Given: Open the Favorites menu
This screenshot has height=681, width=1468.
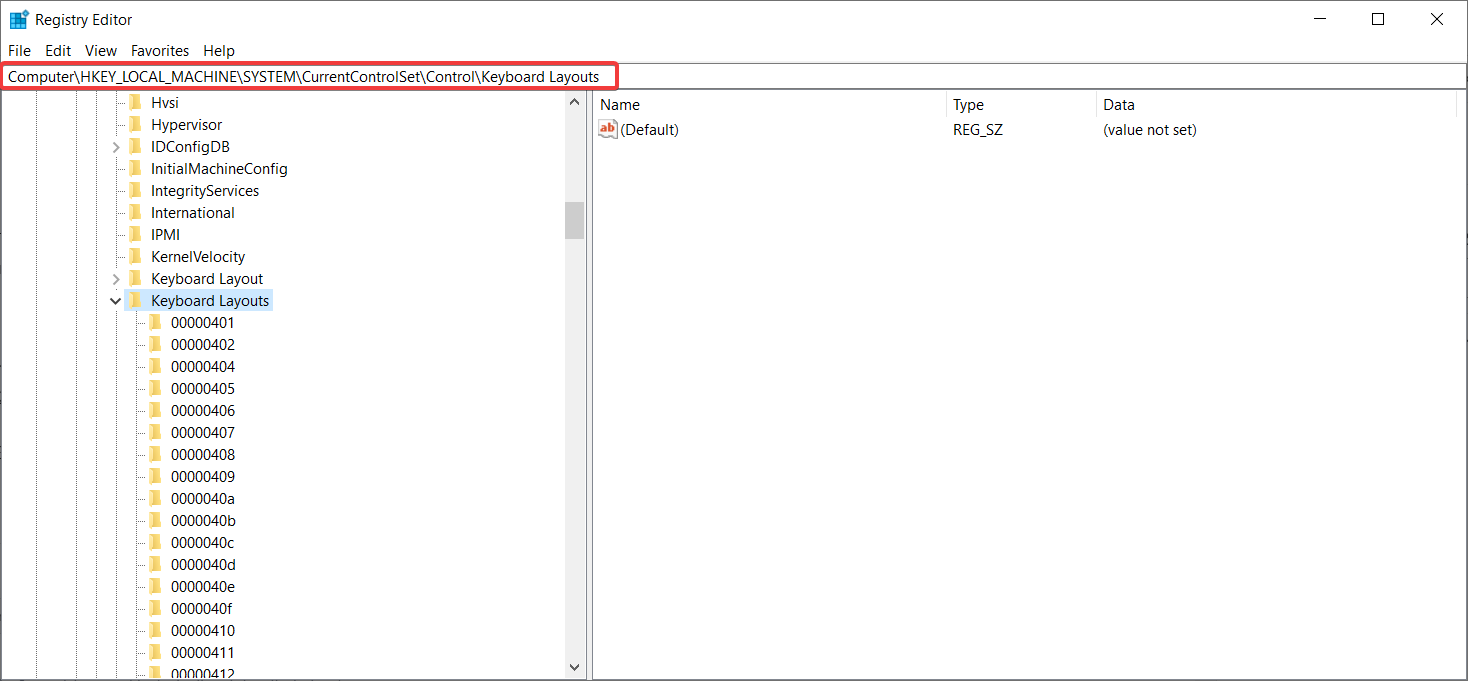Looking at the screenshot, I should click(159, 50).
